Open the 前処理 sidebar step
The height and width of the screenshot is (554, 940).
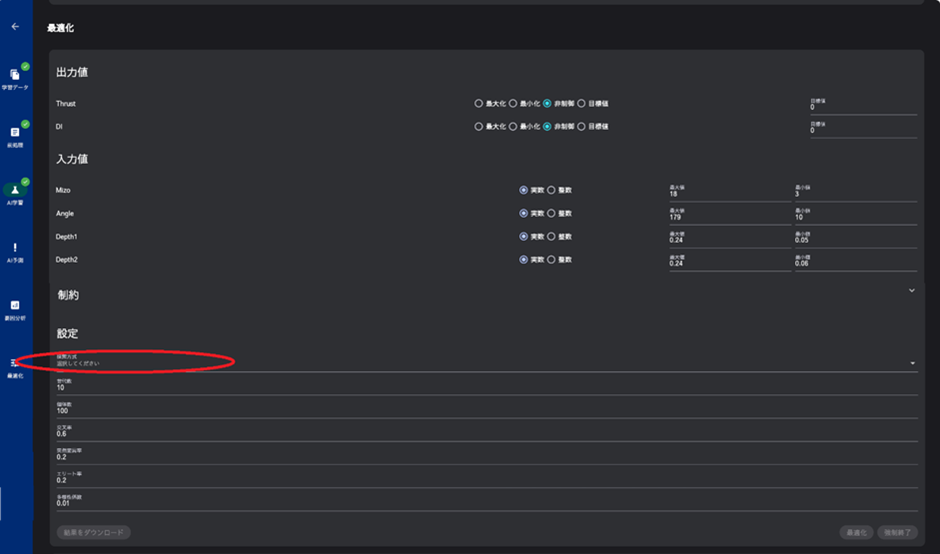point(15,132)
